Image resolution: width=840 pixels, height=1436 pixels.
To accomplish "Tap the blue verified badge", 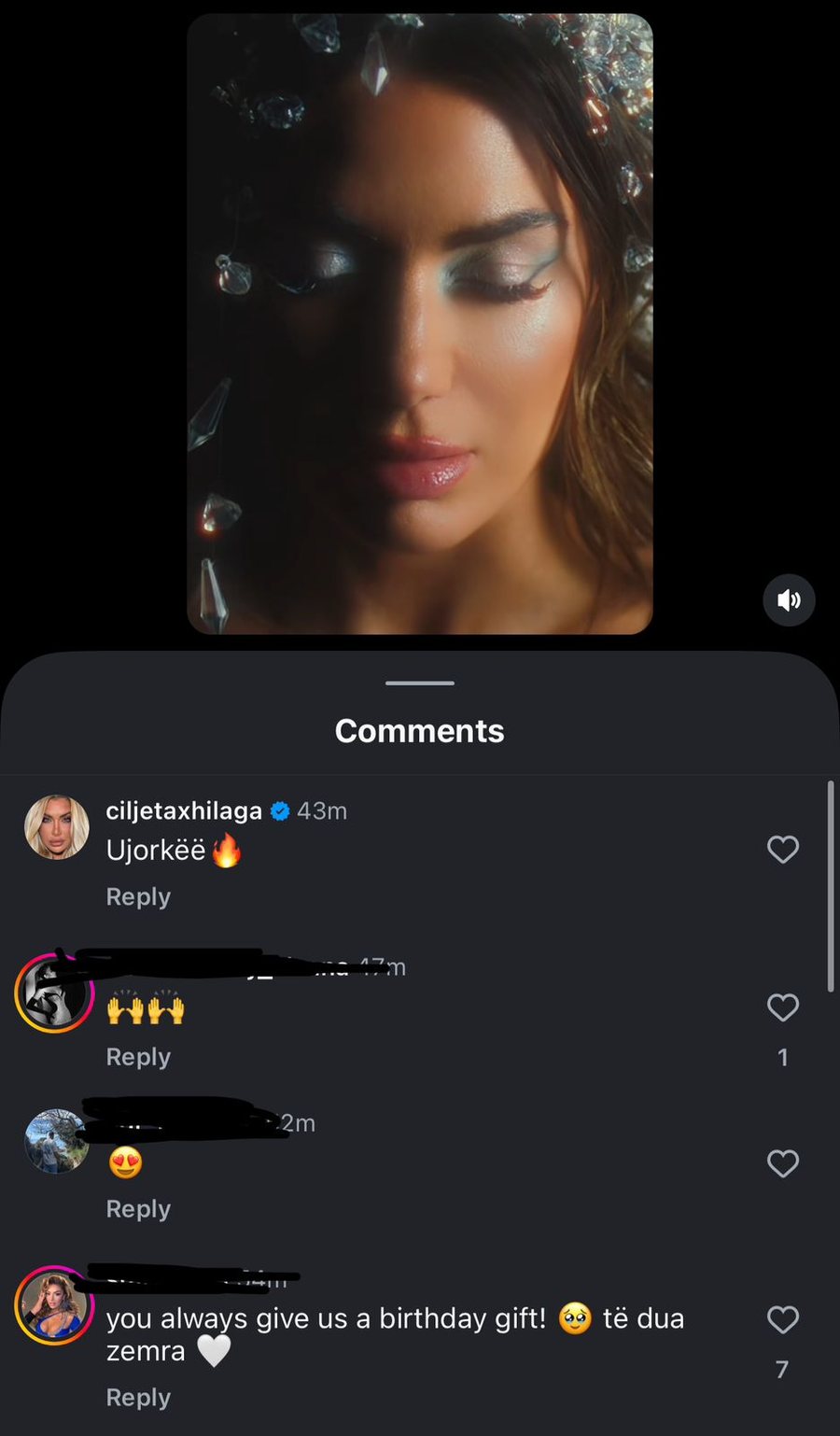I will pos(279,811).
